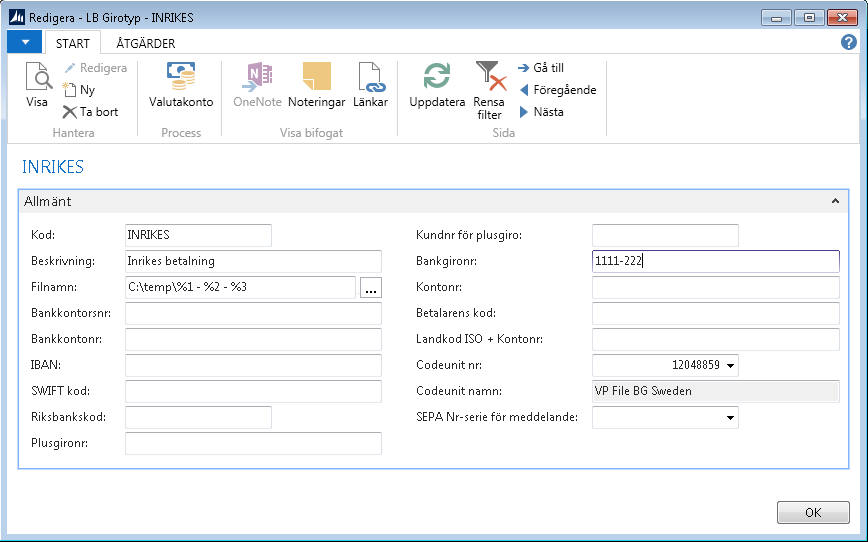Screen dimensions: 868x542
Task: Click Gå till arrow
Action: pos(541,68)
